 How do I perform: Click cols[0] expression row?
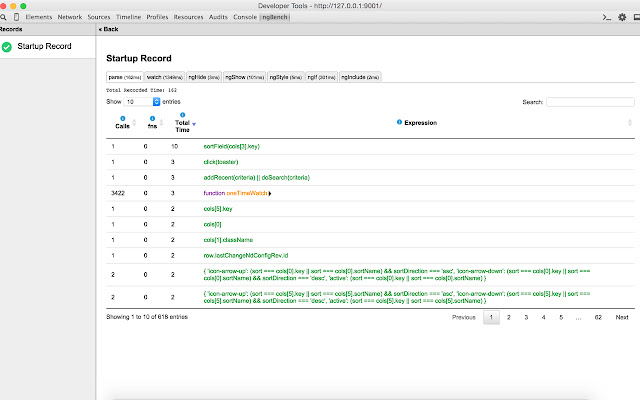pos(212,224)
